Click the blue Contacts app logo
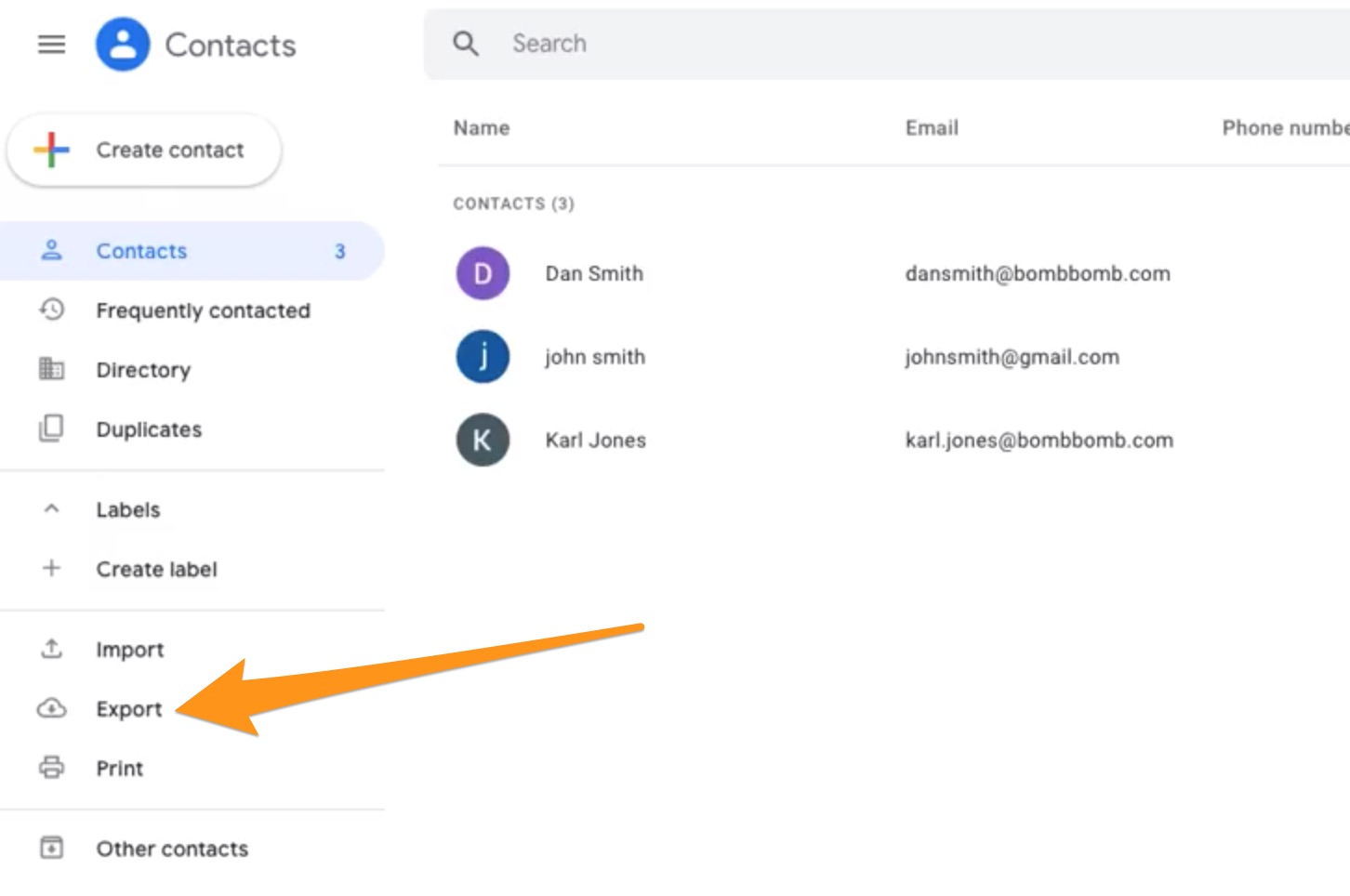 coord(123,44)
